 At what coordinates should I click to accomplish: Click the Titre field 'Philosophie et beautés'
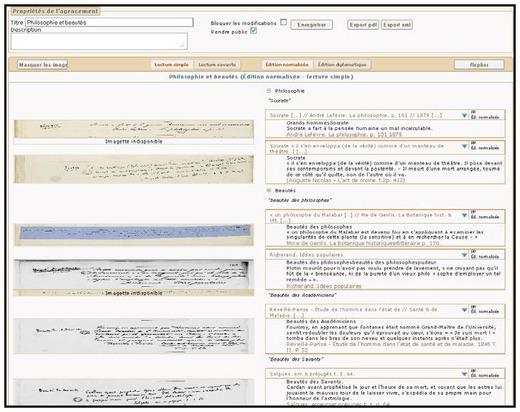[109, 22]
